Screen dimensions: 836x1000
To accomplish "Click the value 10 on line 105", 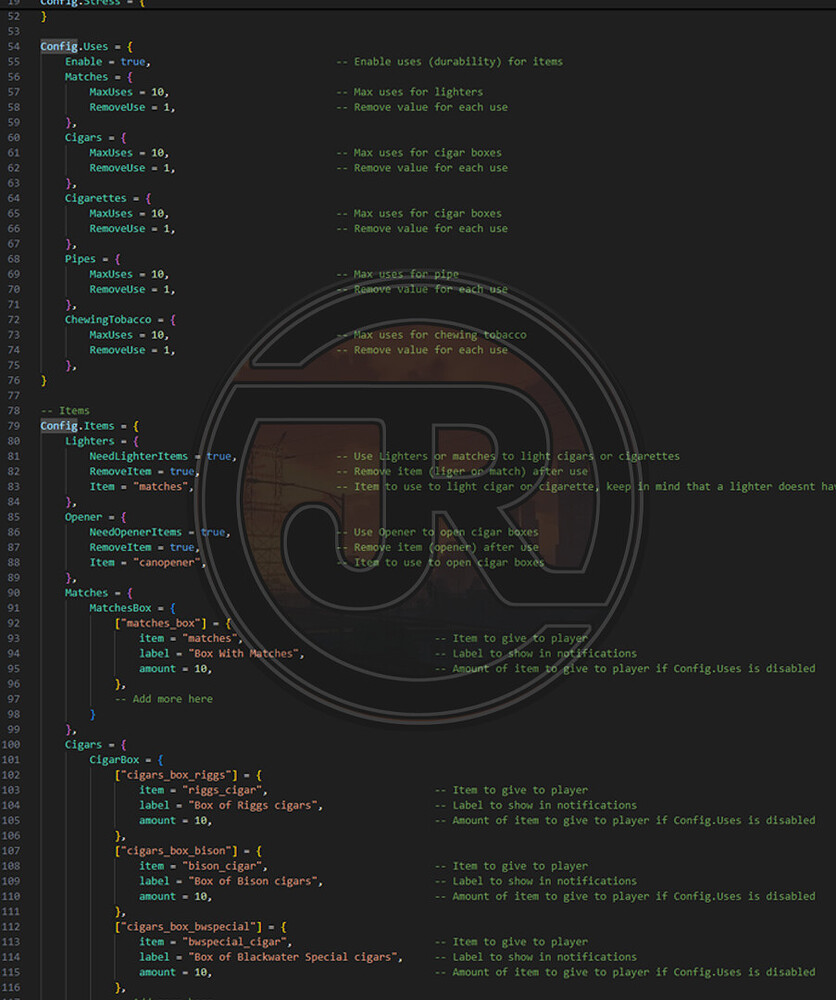I will (x=202, y=821).
